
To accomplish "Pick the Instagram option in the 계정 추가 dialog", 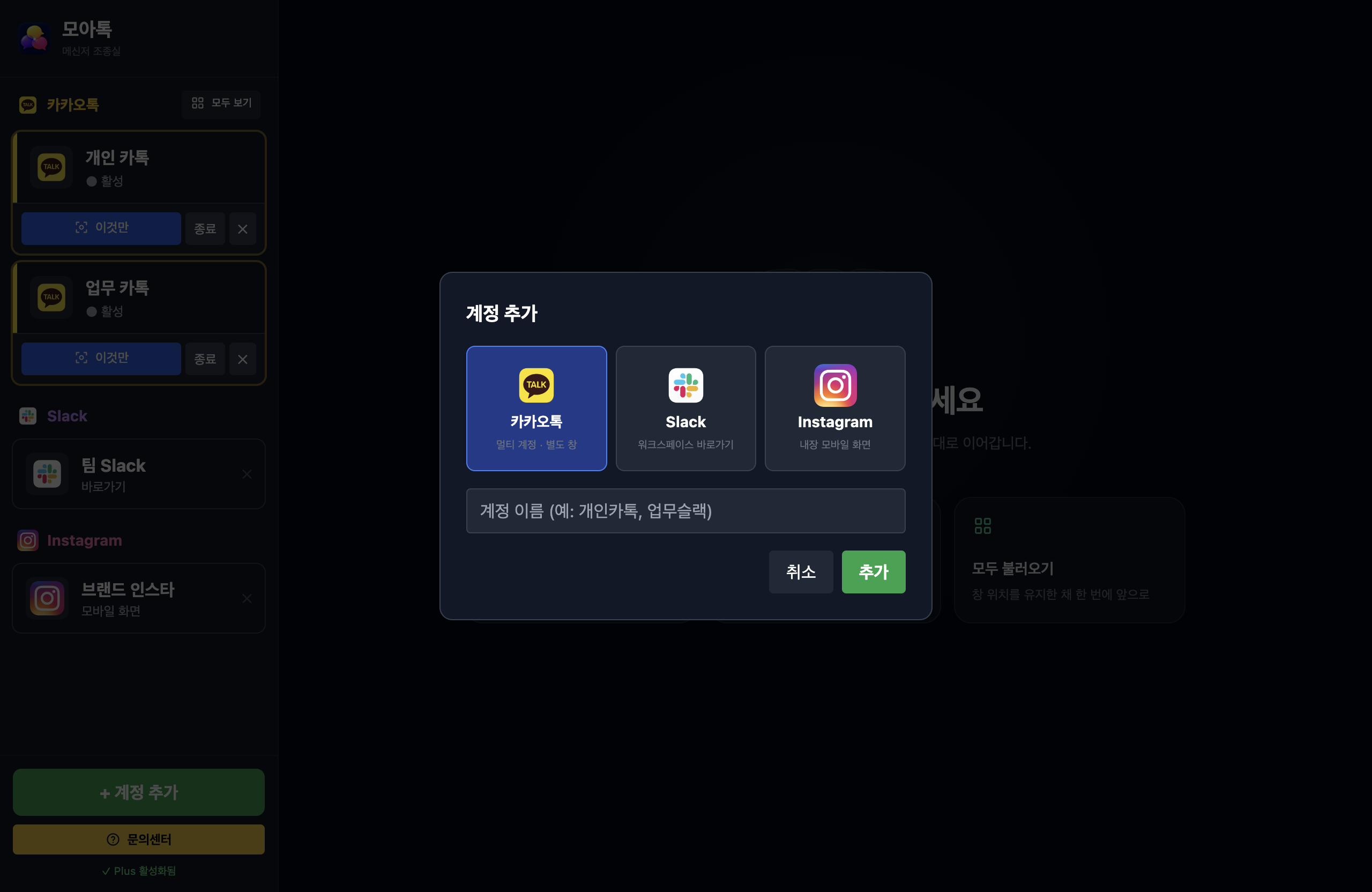I will [x=835, y=408].
